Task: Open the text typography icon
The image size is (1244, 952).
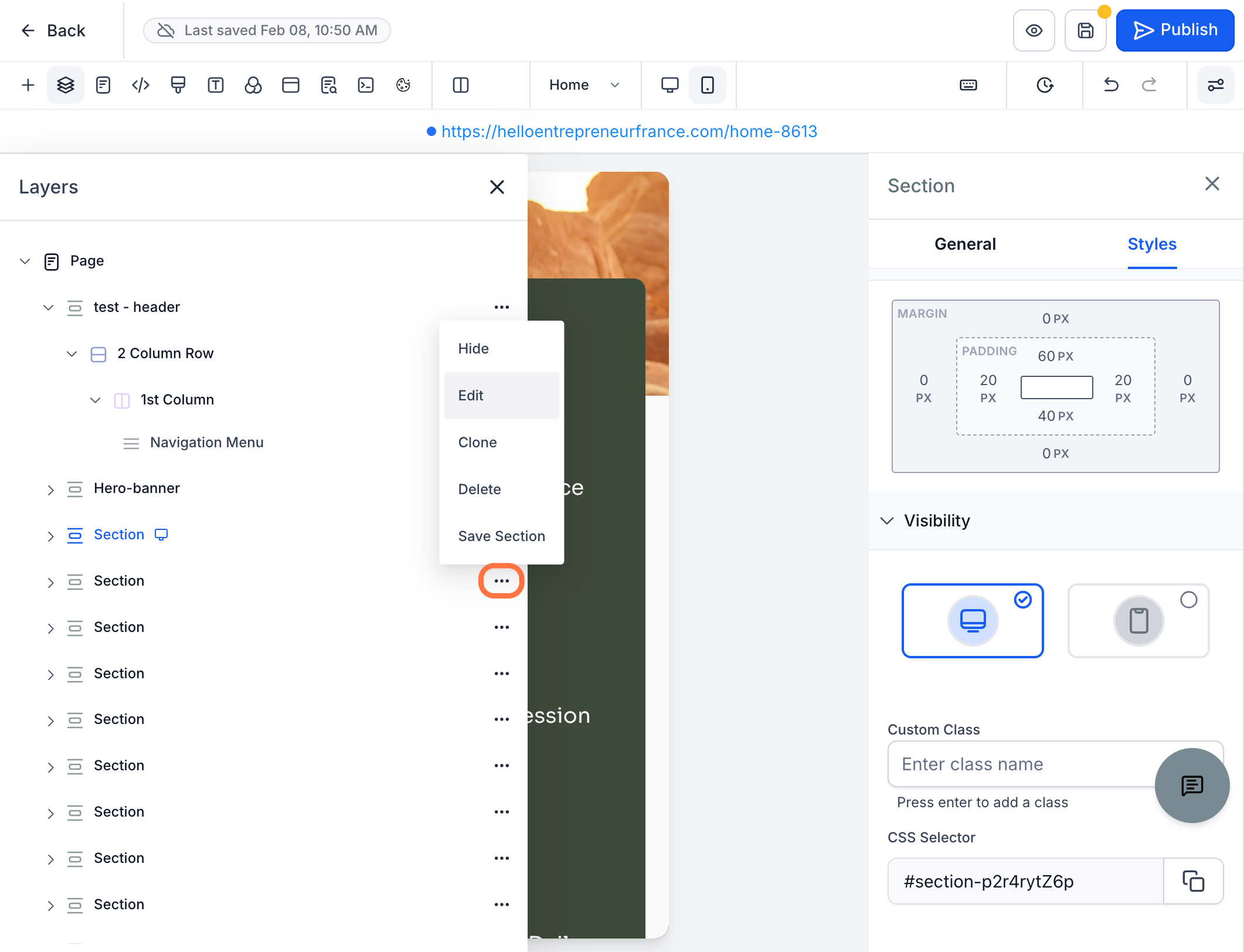Action: pos(216,85)
